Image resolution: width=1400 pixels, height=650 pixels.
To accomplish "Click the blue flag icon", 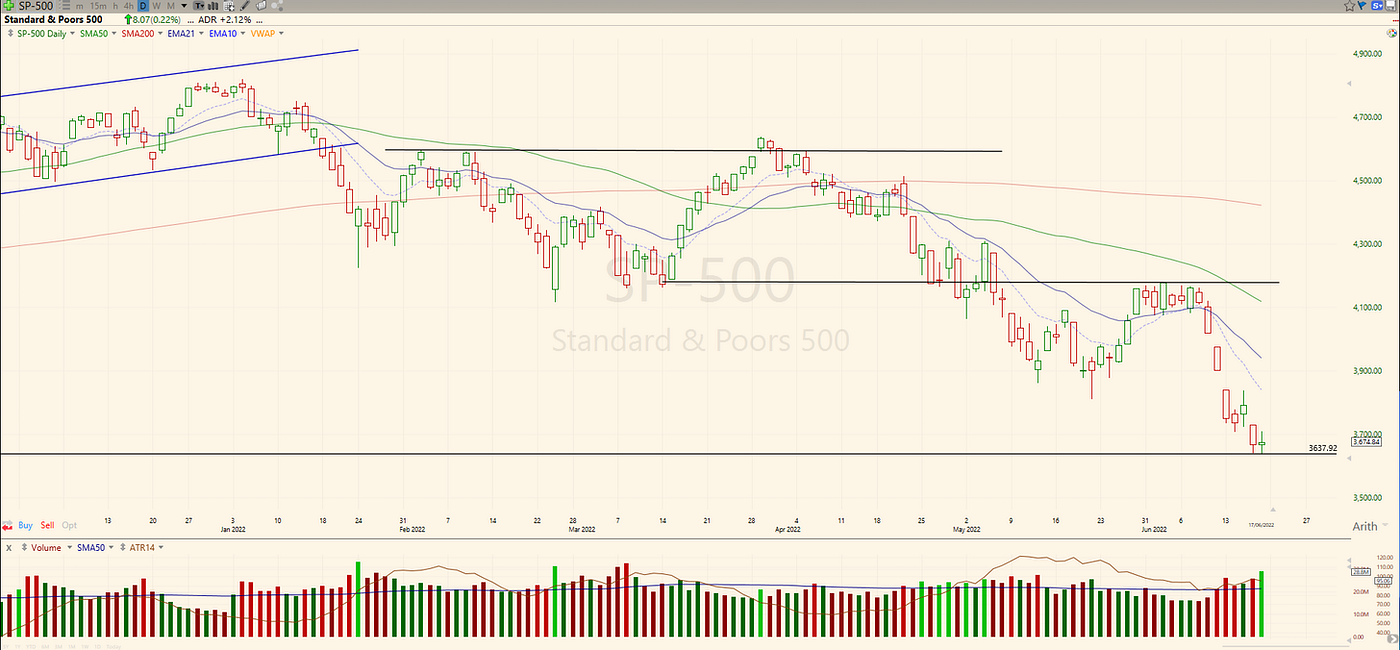I will 1362,6.
